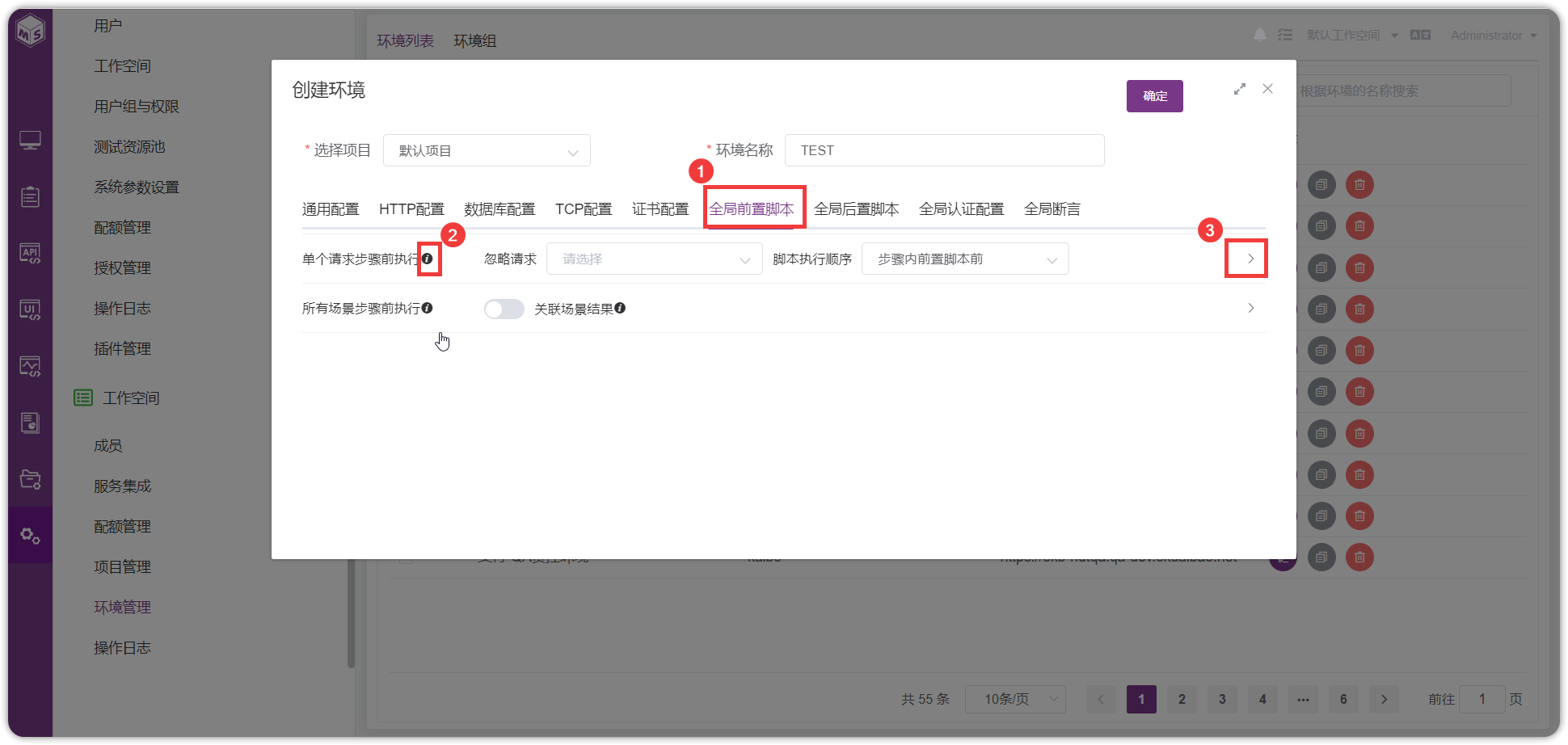Go to page 2
1568x745 pixels.
(1182, 699)
